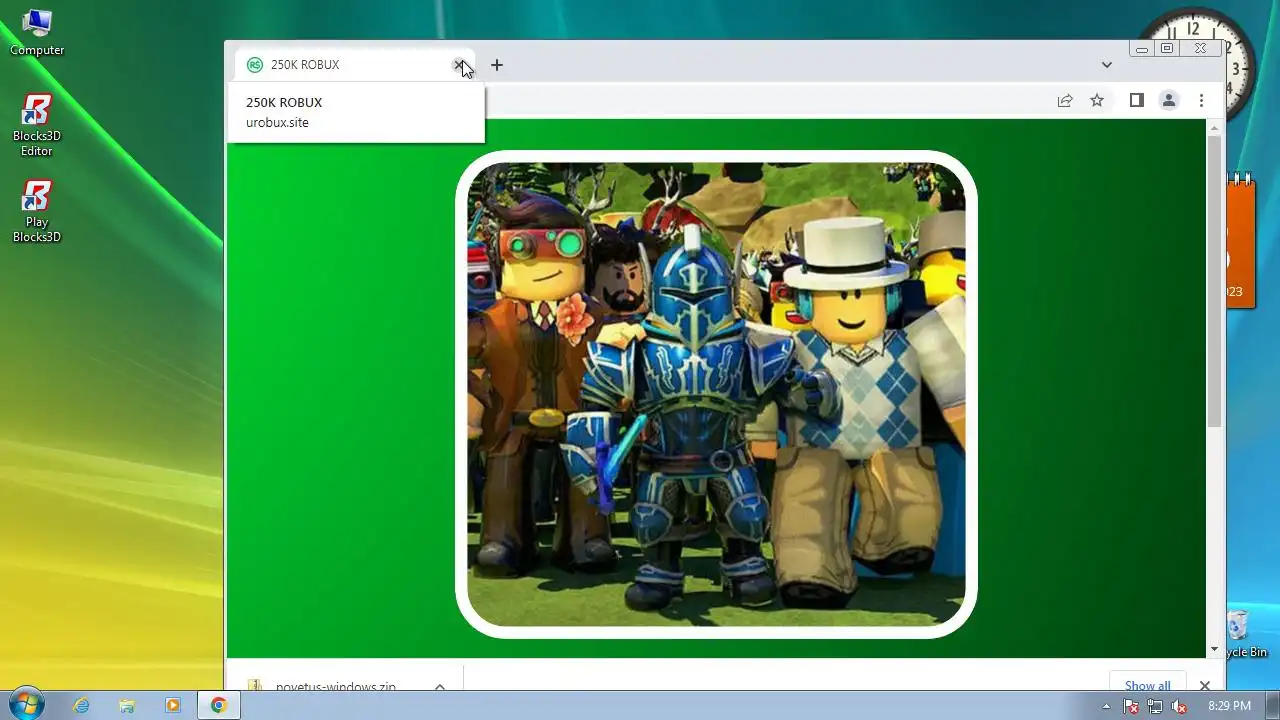Close the downloads bar

pyautogui.click(x=1204, y=685)
